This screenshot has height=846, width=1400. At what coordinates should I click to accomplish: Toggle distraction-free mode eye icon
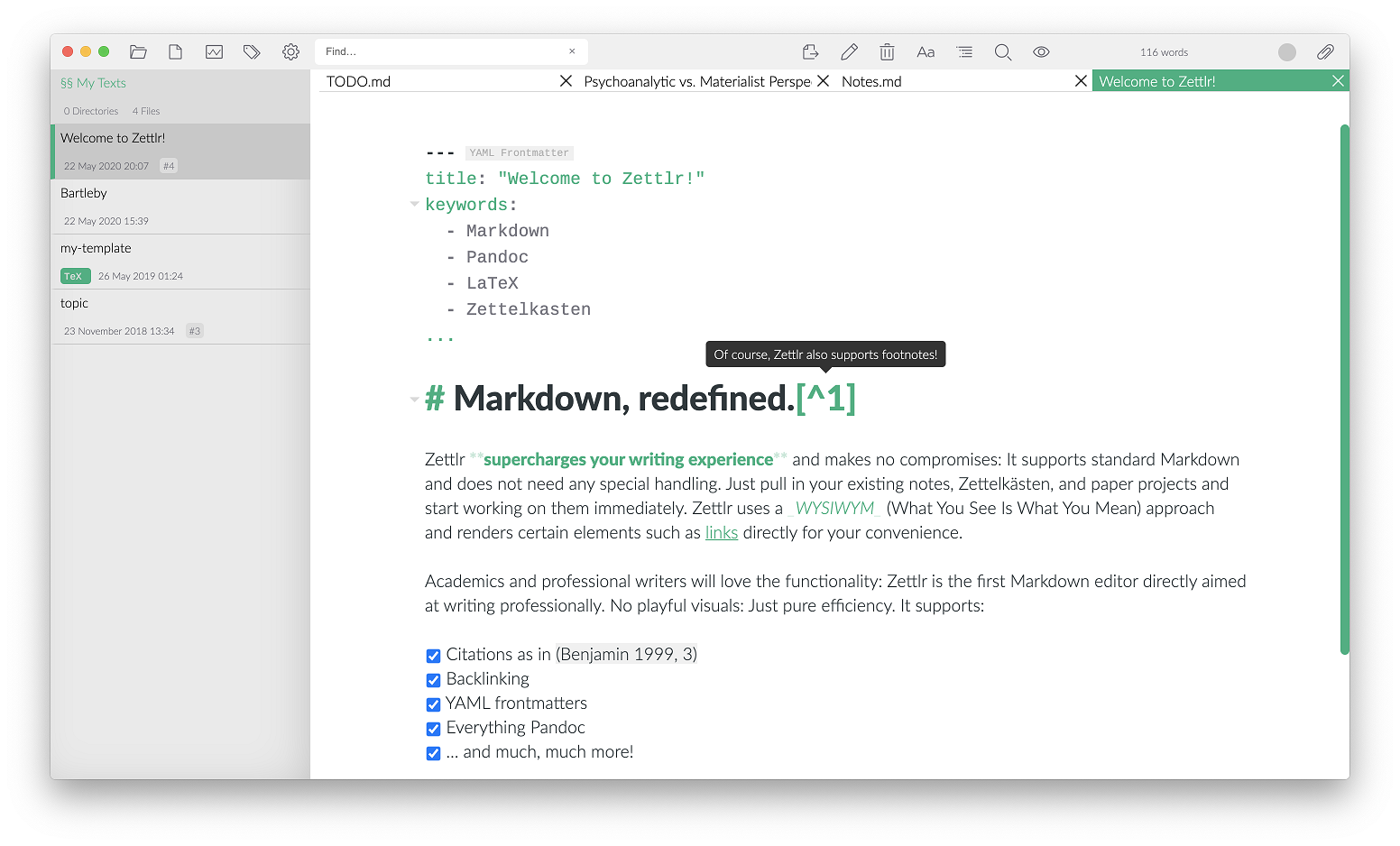(1041, 52)
